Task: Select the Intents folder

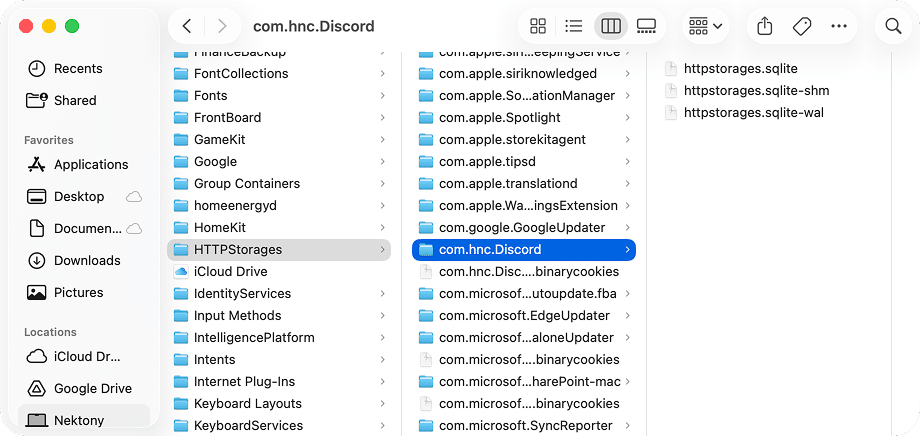Action: (279, 360)
